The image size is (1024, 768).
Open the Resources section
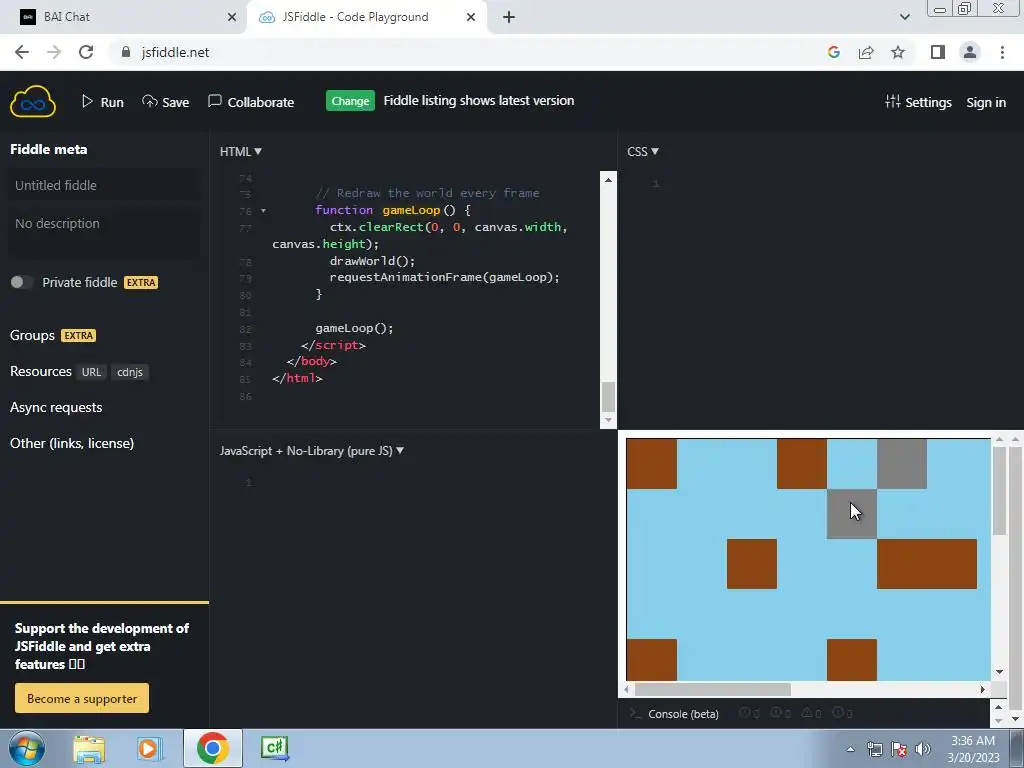pyautogui.click(x=40, y=371)
